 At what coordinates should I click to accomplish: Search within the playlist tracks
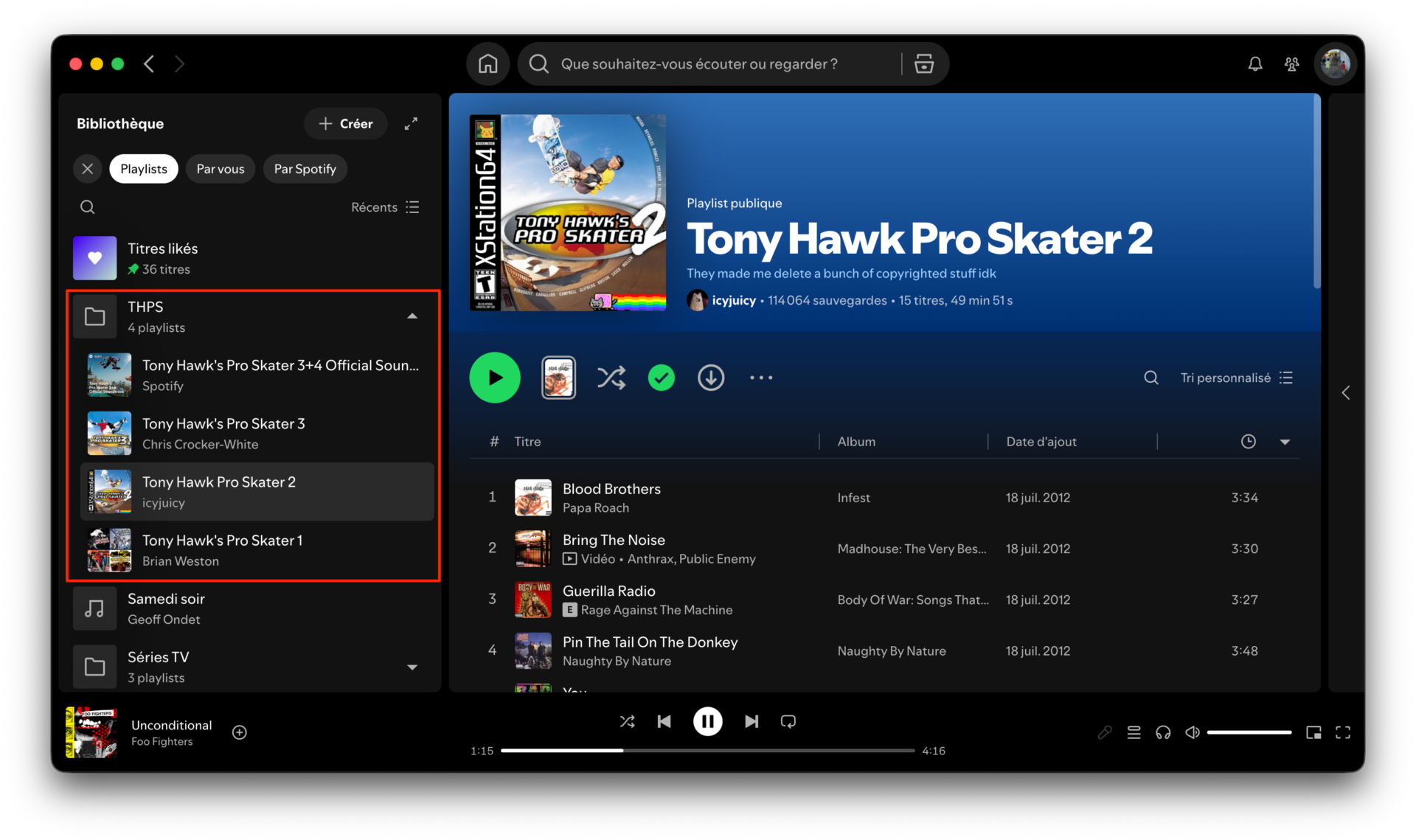1150,378
